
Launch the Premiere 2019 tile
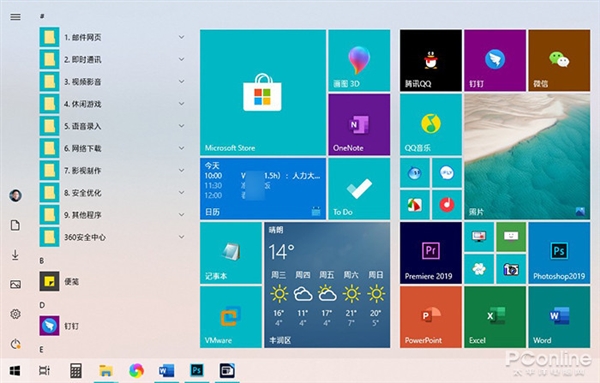pos(431,253)
